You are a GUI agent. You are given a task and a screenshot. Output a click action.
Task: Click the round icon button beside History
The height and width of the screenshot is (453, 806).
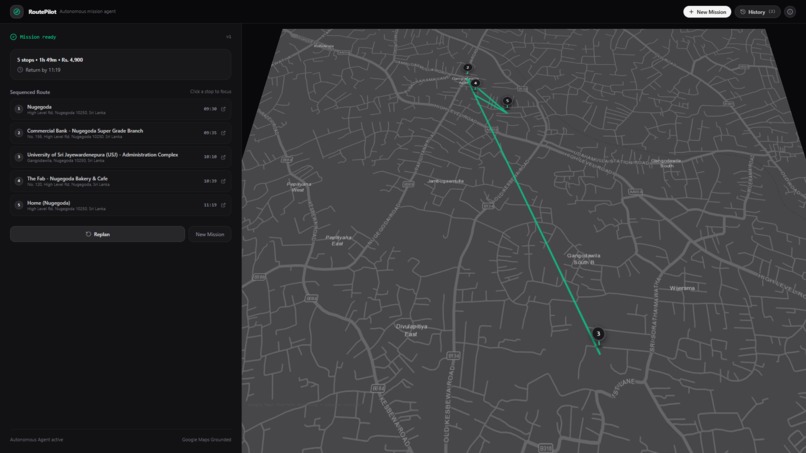pyautogui.click(x=790, y=12)
